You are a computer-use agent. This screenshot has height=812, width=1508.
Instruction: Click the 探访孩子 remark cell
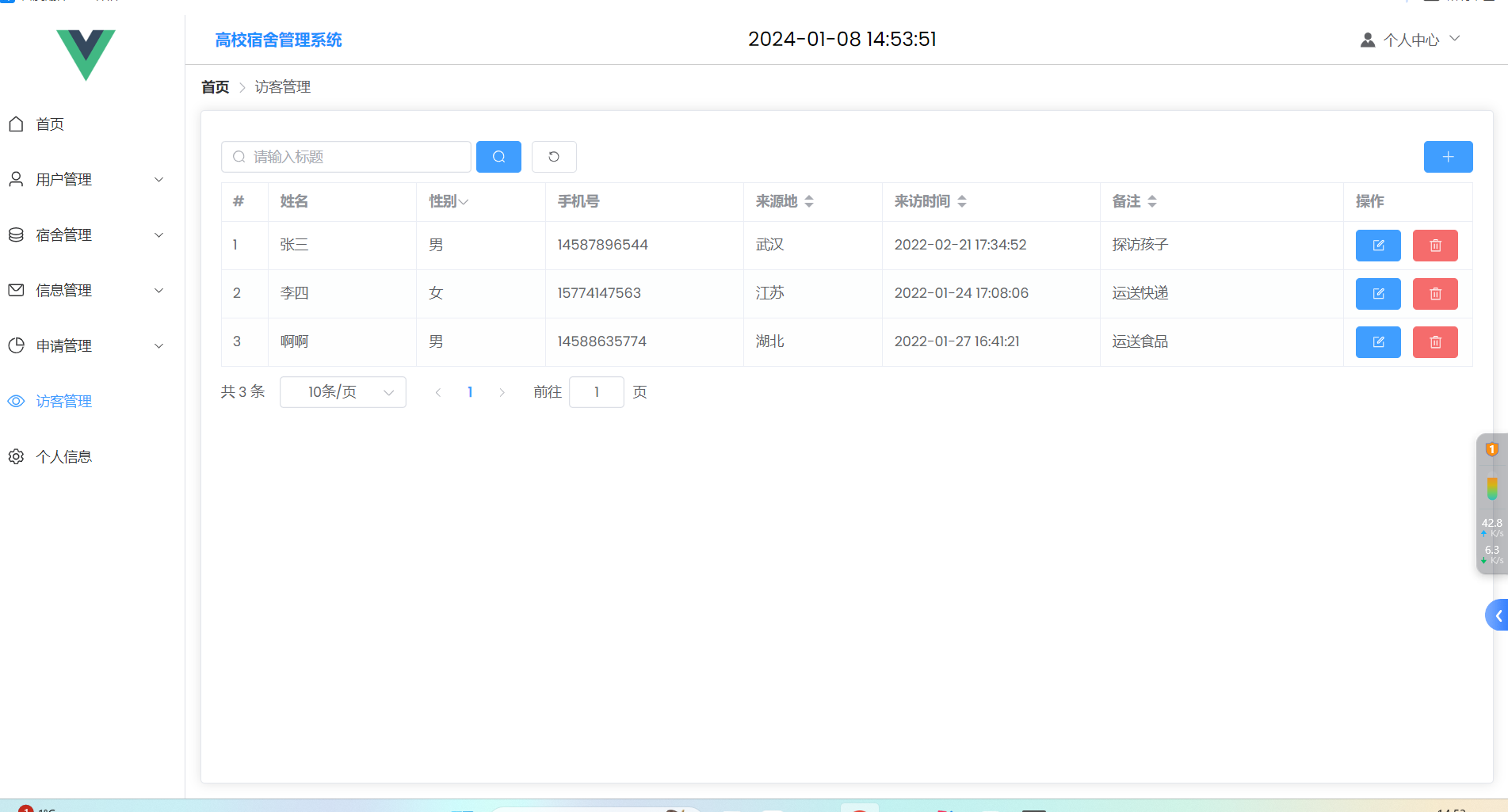click(x=1140, y=245)
